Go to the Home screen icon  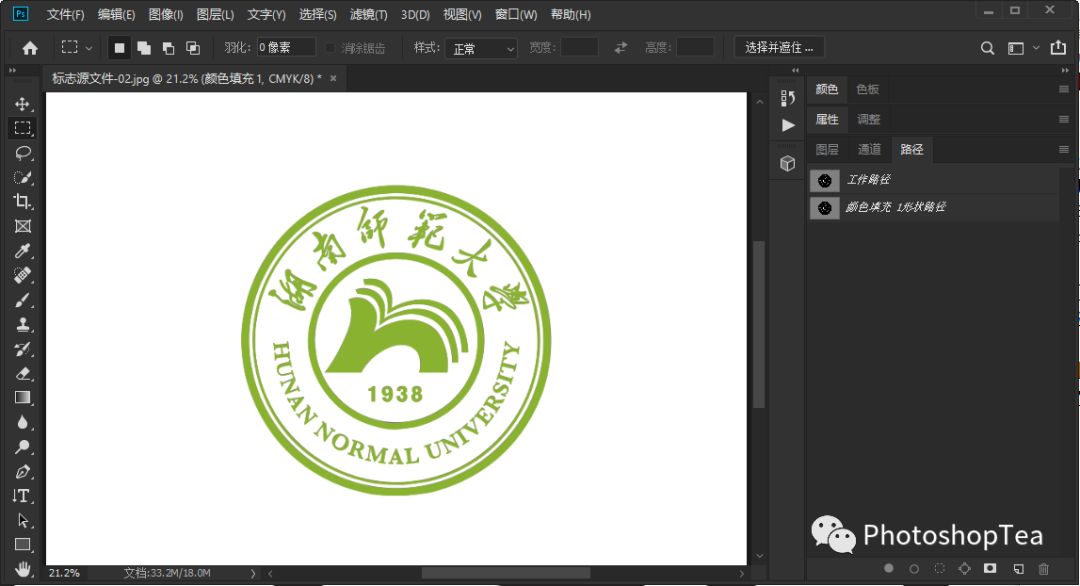[x=30, y=48]
